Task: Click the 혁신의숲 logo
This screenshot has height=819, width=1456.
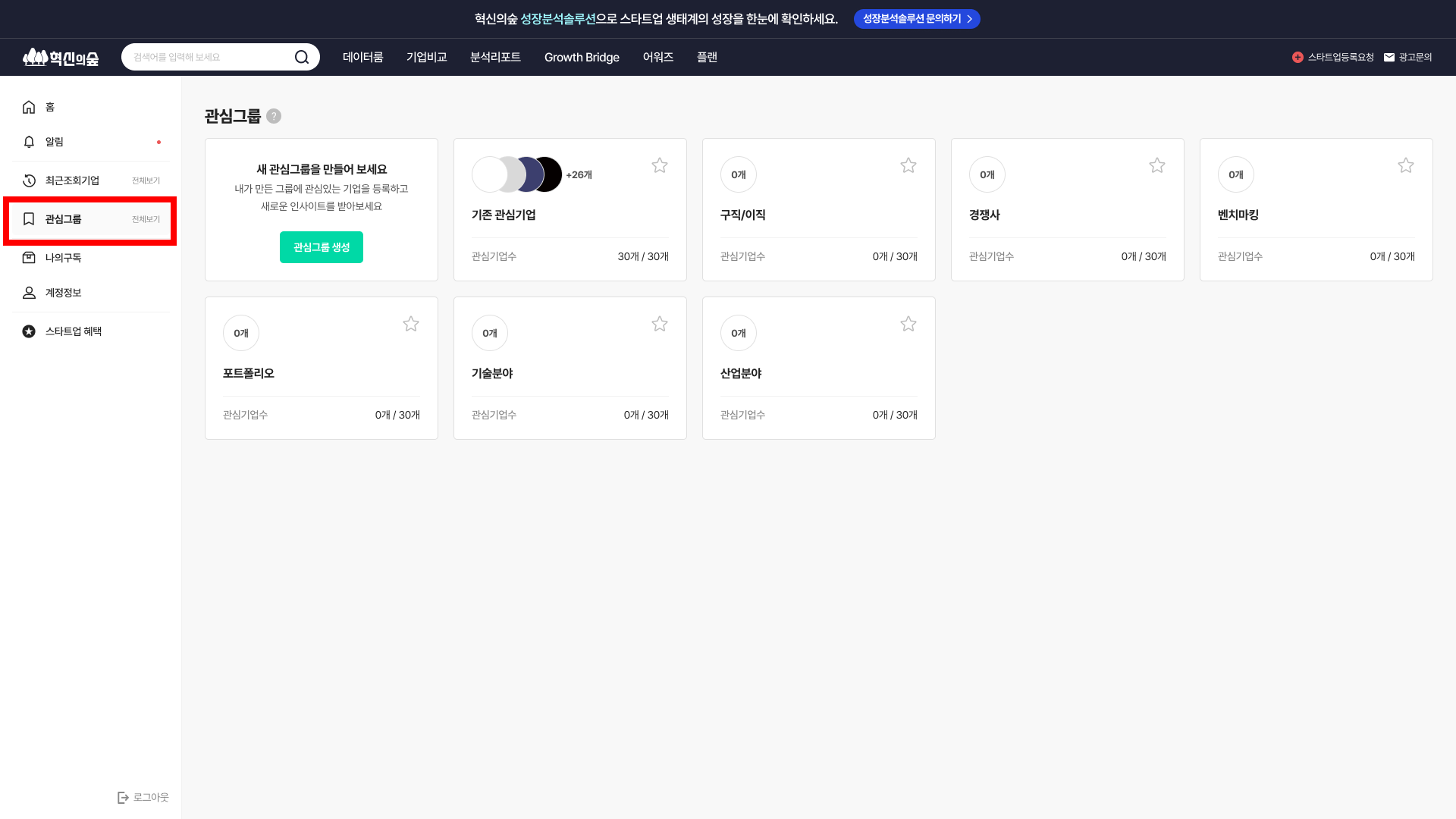Action: [61, 58]
